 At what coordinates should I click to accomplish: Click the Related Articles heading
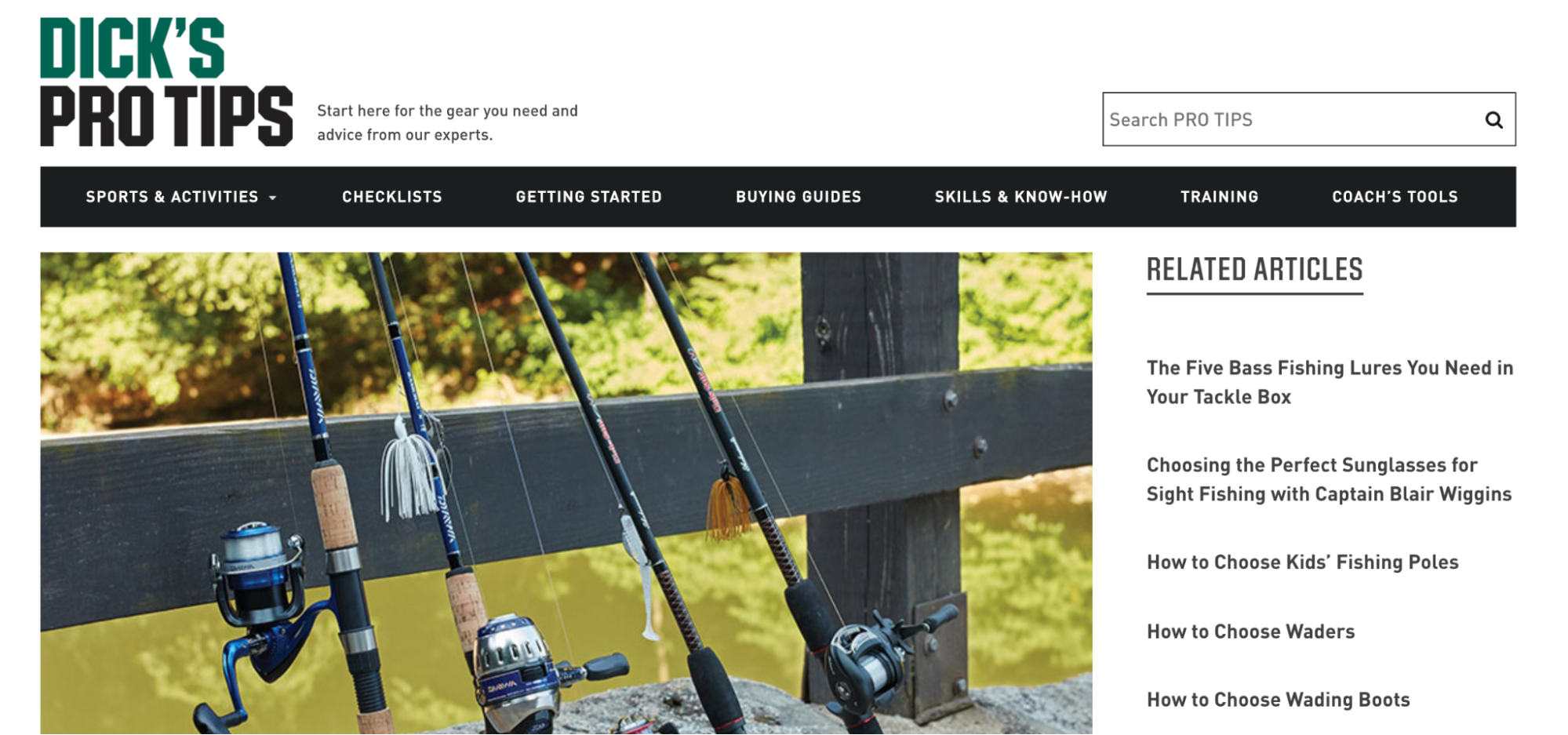[x=1254, y=270]
